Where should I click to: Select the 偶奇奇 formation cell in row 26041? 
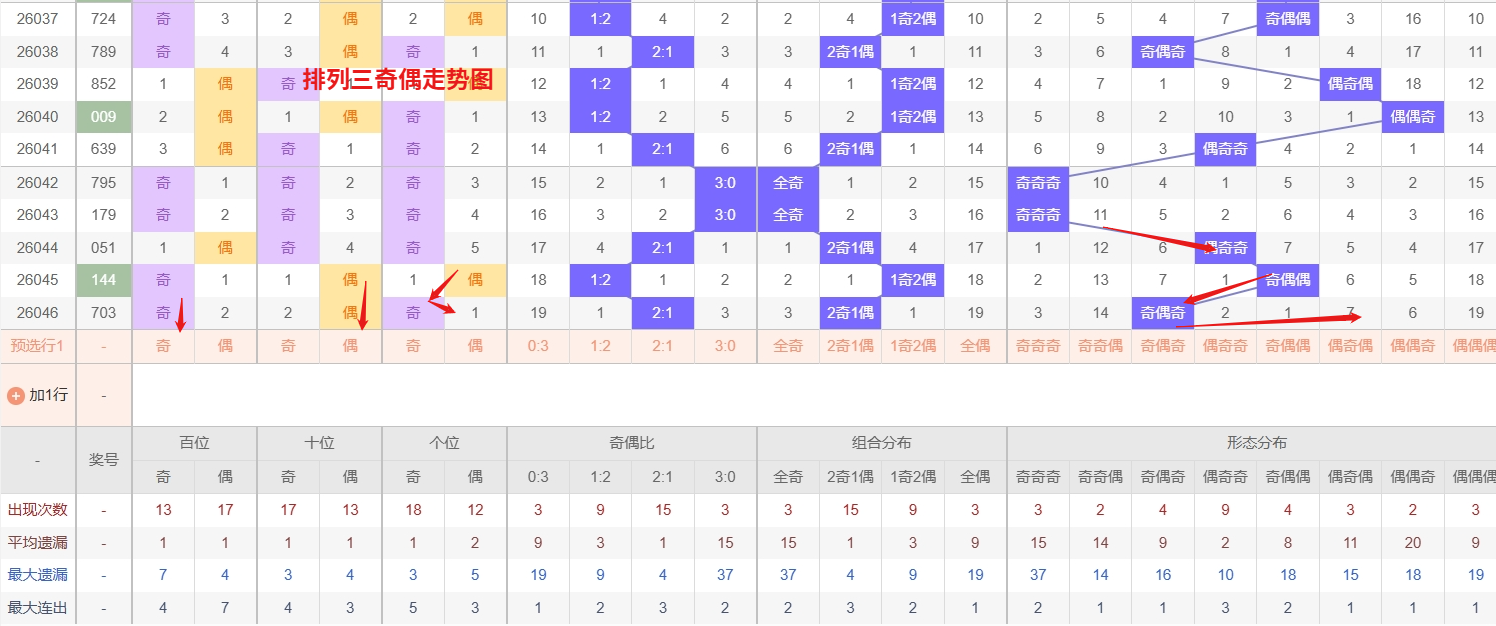coord(1225,149)
